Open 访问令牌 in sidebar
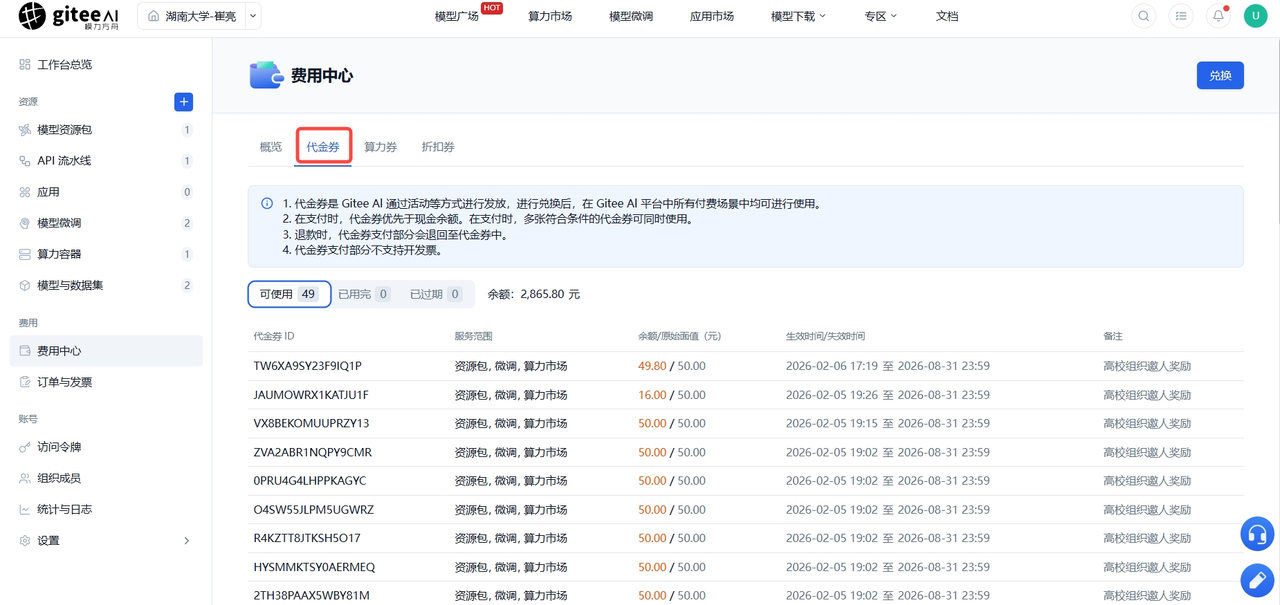Viewport: 1280px width, 605px height. pos(106,447)
